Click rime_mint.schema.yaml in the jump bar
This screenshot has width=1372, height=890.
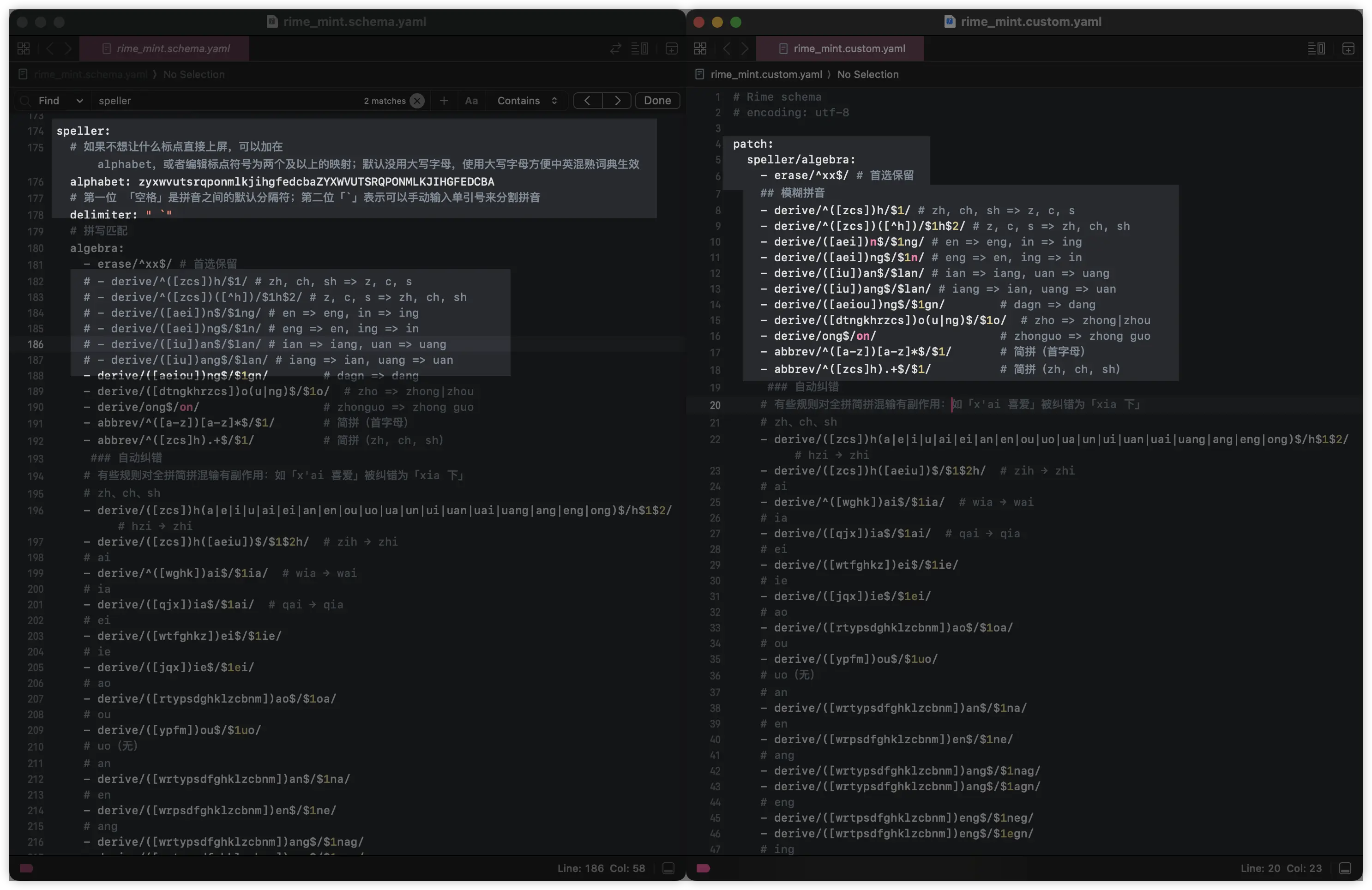point(90,74)
